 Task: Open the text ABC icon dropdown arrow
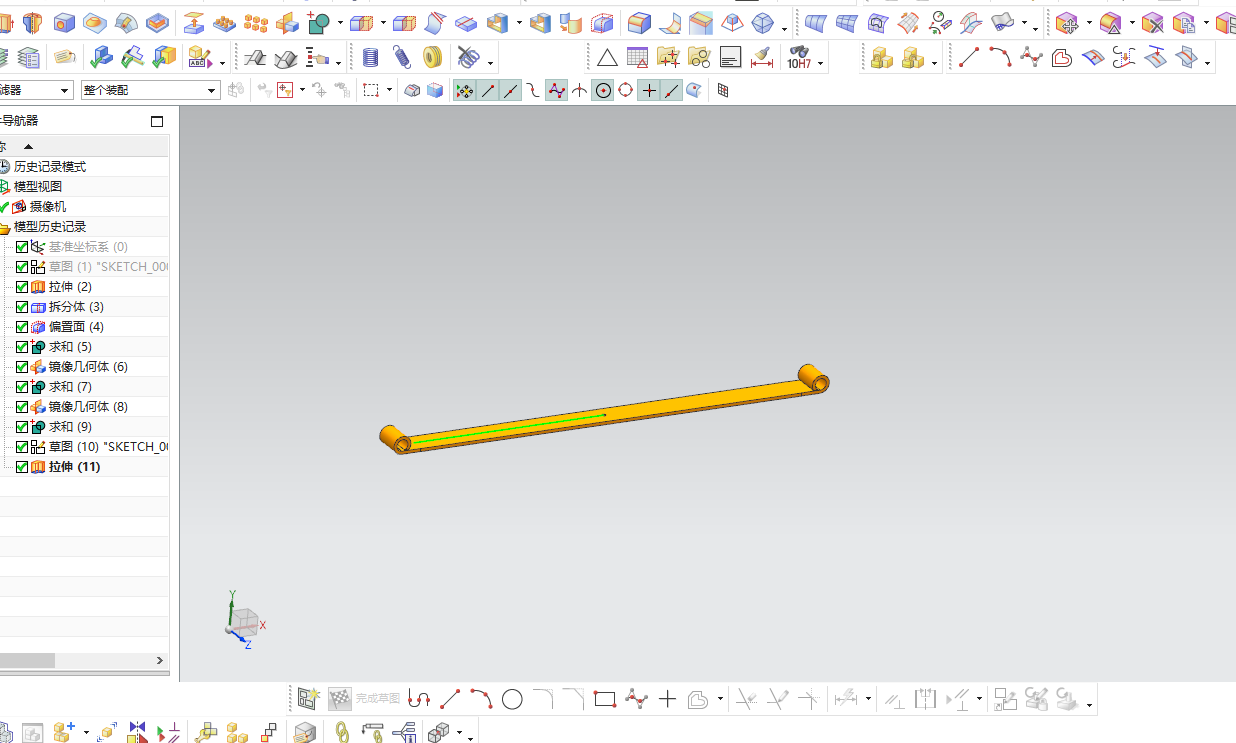(222, 62)
